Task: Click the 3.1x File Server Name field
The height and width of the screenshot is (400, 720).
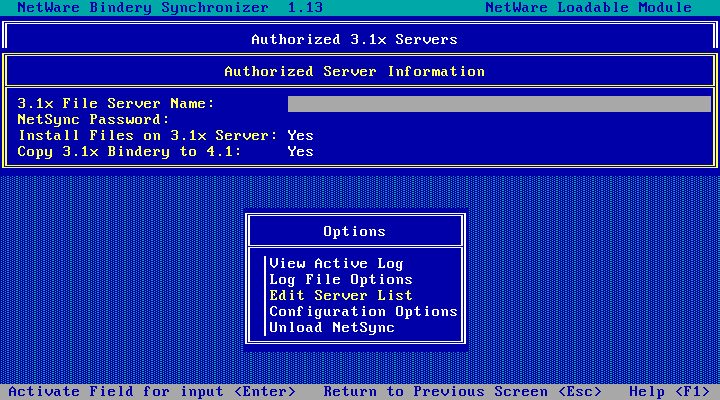Action: point(499,104)
